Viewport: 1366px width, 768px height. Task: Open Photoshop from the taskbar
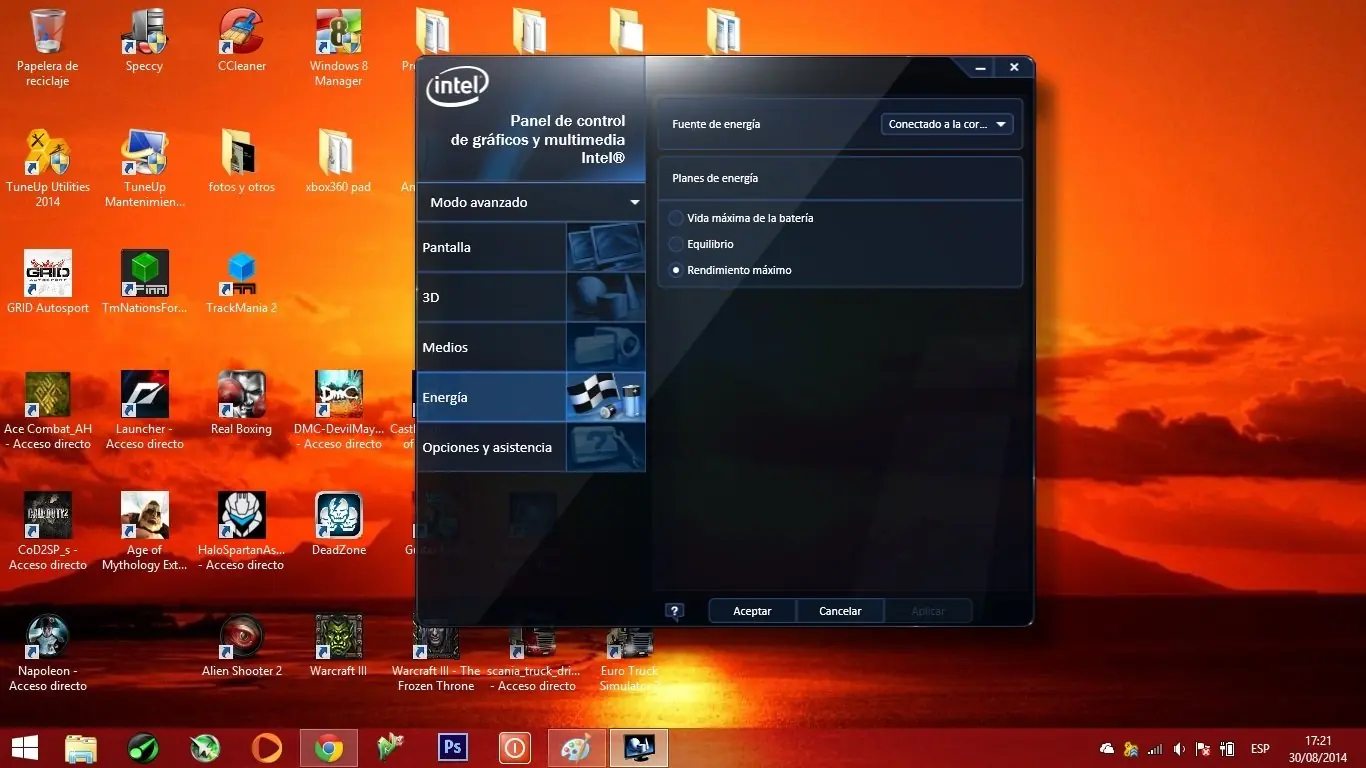(453, 748)
